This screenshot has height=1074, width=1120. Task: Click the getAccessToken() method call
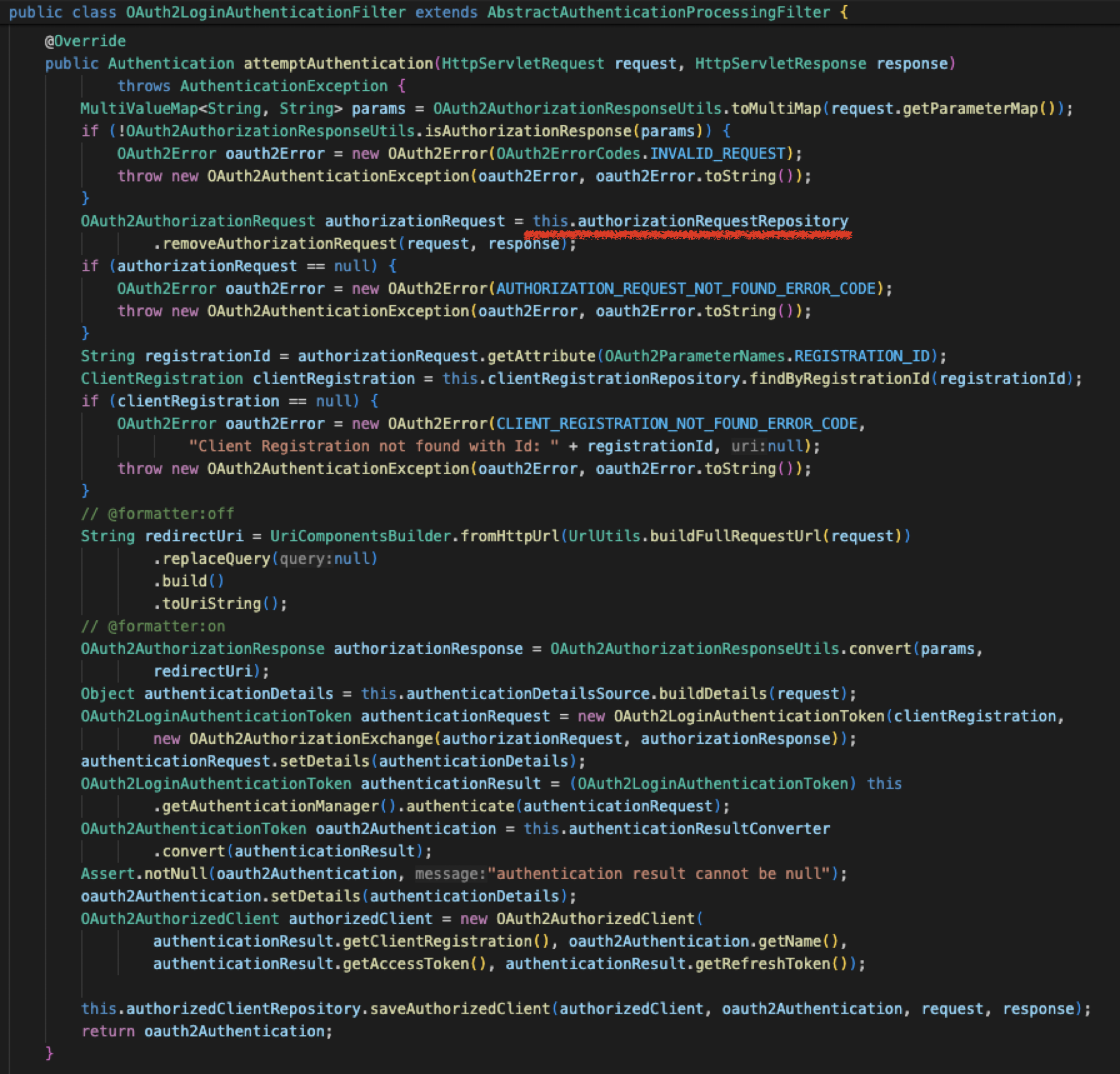click(x=415, y=964)
